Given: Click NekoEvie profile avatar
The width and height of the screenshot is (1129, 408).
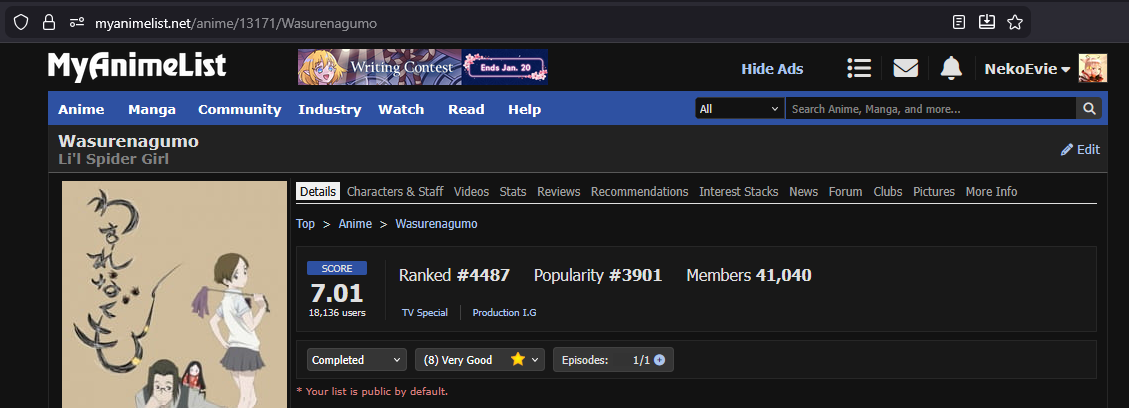Looking at the screenshot, I should [1092, 68].
